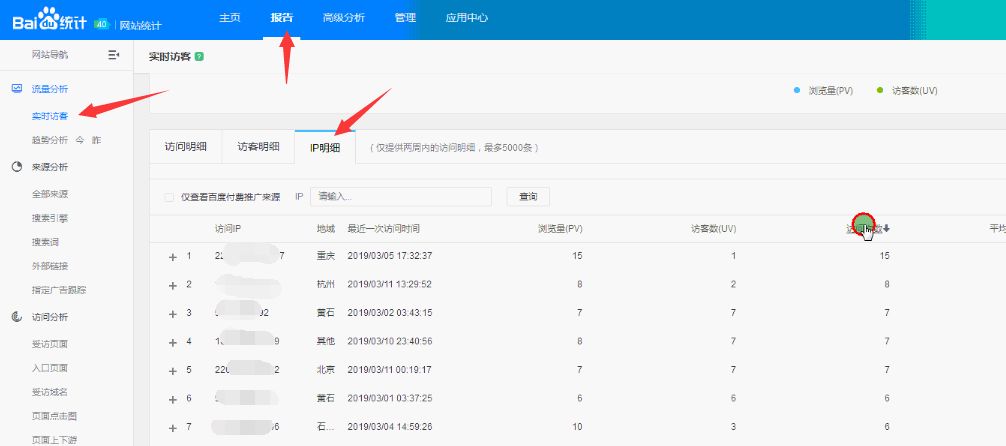1006x446 pixels.
Task: Click the sort arrow on 访问次数 column
Action: (x=887, y=228)
